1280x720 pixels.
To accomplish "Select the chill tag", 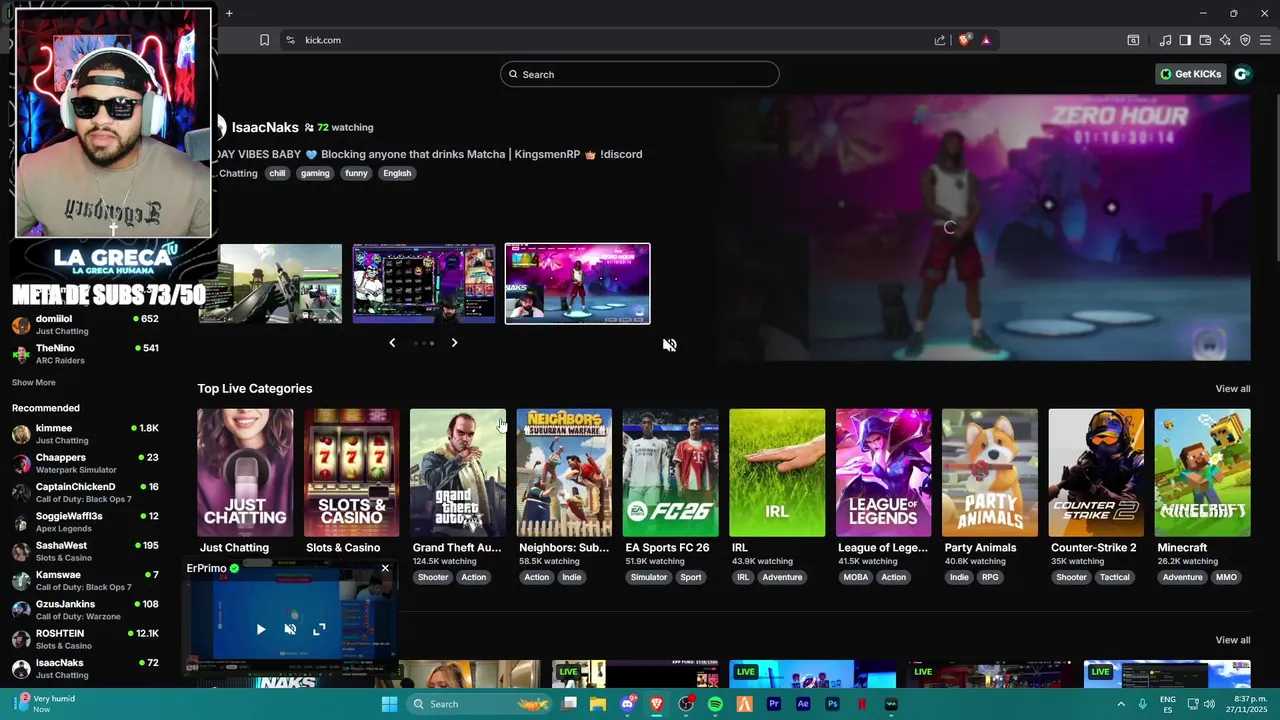I will click(277, 173).
